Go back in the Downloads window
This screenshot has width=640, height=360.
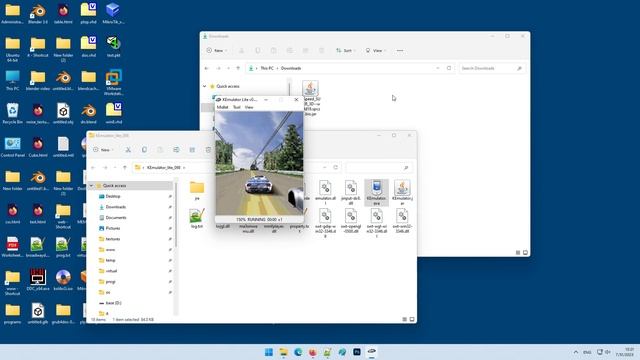click(207, 68)
